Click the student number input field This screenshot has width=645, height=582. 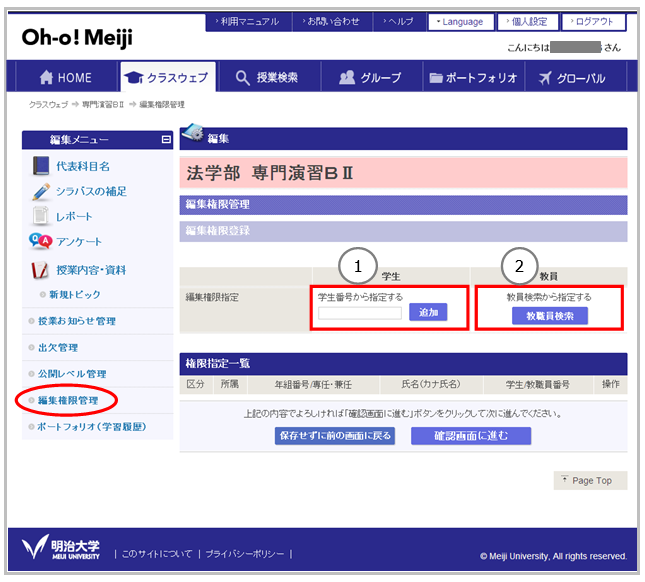(360, 313)
